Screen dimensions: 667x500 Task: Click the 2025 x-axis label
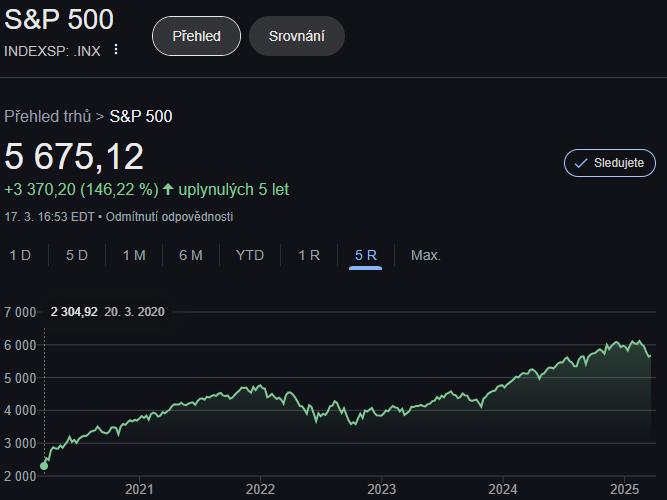[x=624, y=489]
